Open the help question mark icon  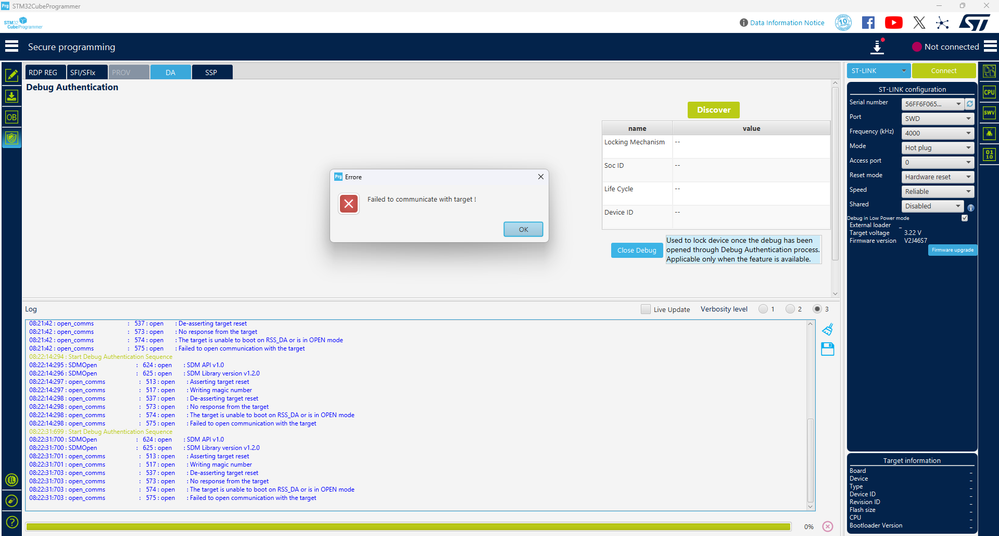coord(11,523)
